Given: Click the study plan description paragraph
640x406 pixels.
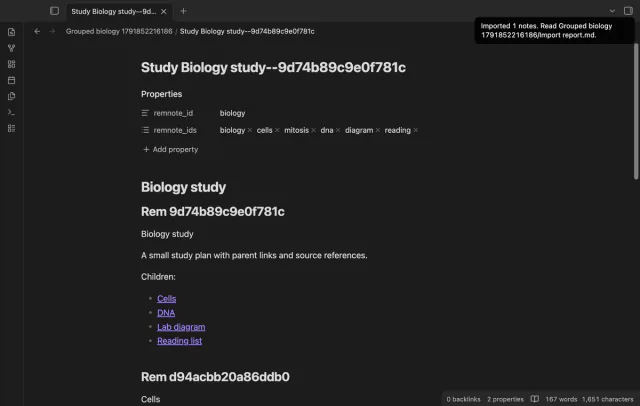Looking at the screenshot, I should click(x=254, y=255).
